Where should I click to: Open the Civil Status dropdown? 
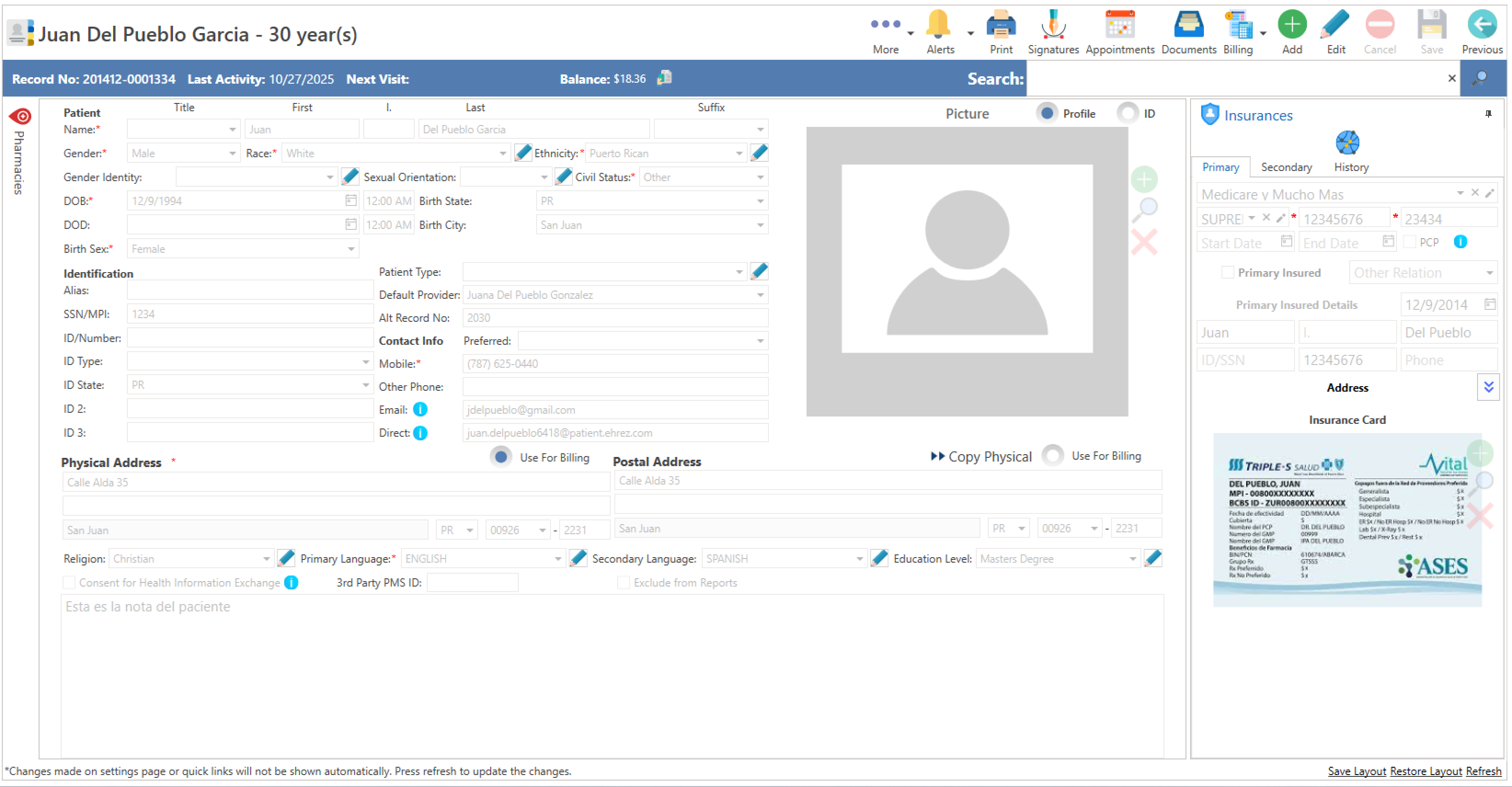point(760,177)
